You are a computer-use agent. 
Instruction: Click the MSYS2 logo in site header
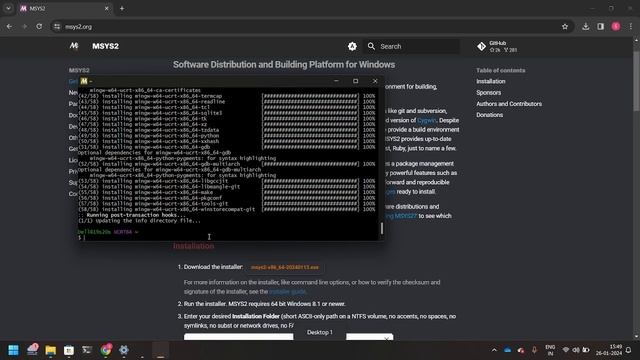(x=74, y=46)
